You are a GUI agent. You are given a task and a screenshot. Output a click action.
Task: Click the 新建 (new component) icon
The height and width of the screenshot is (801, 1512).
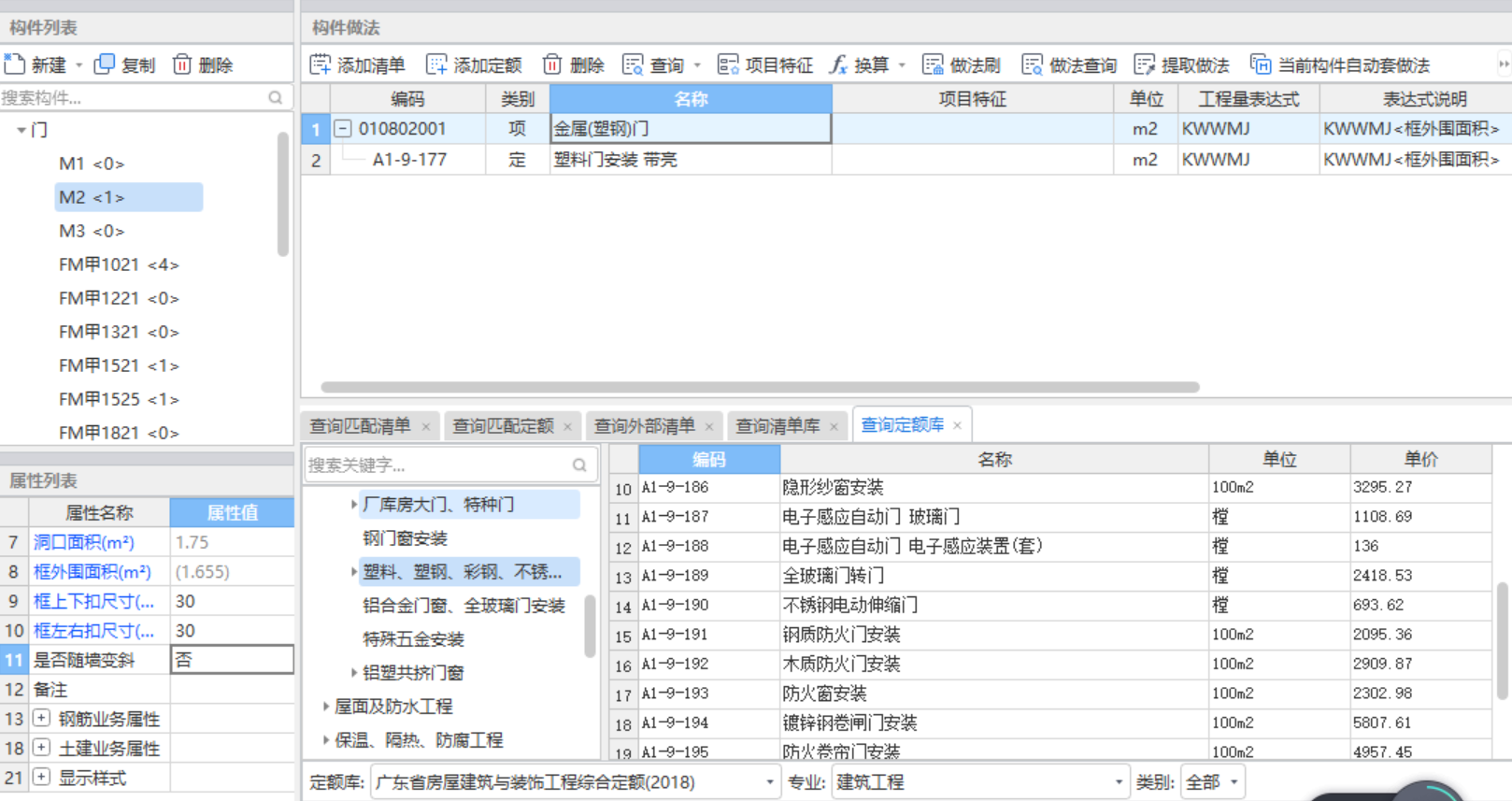tap(14, 64)
